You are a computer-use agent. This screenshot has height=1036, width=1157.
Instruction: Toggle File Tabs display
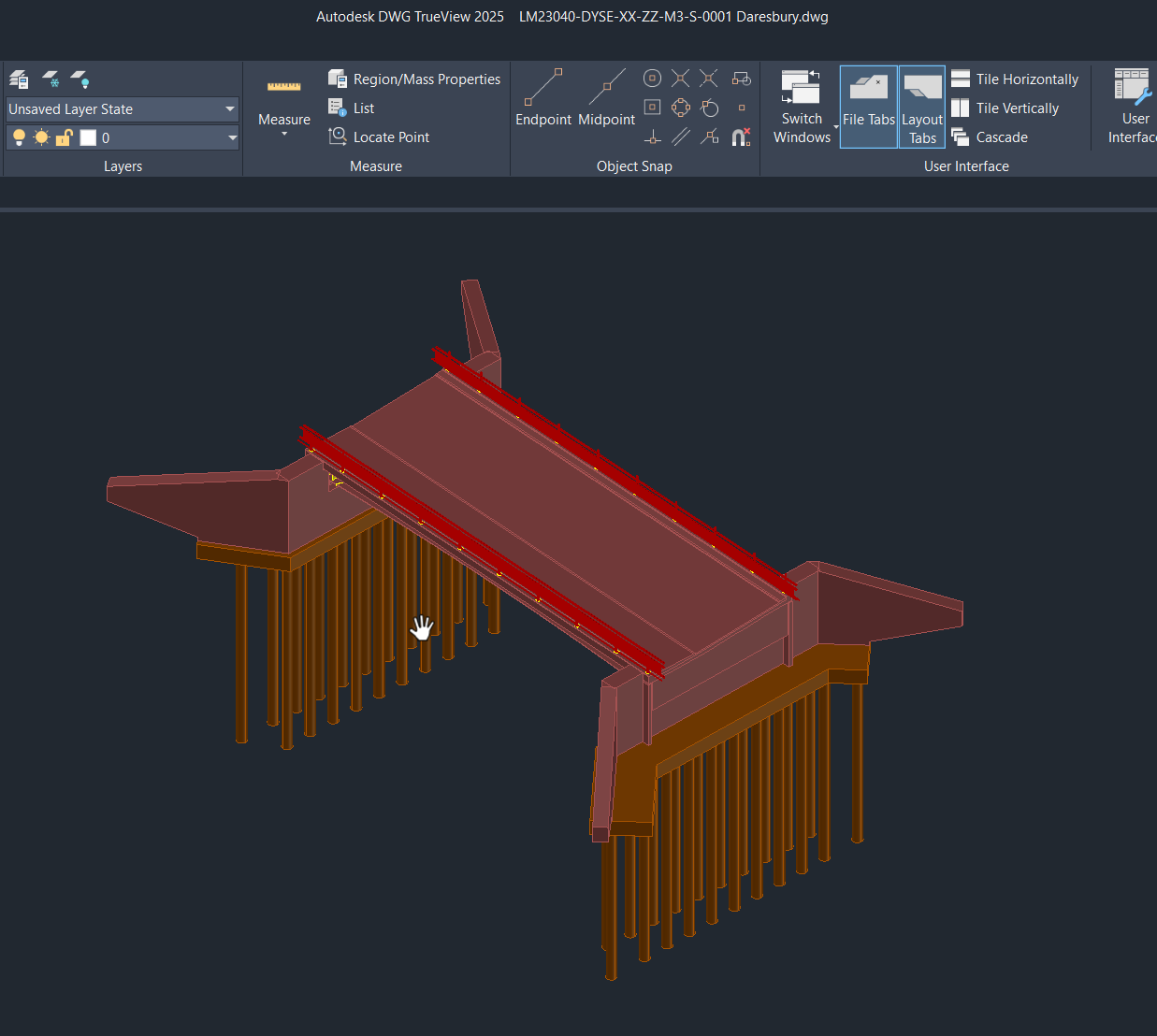(x=868, y=107)
